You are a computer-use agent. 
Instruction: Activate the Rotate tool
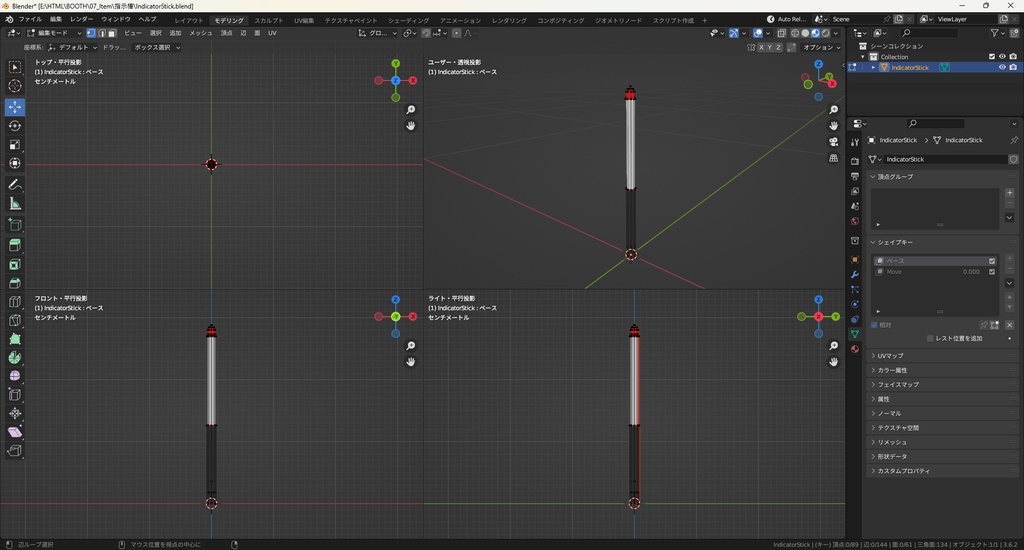(14, 125)
